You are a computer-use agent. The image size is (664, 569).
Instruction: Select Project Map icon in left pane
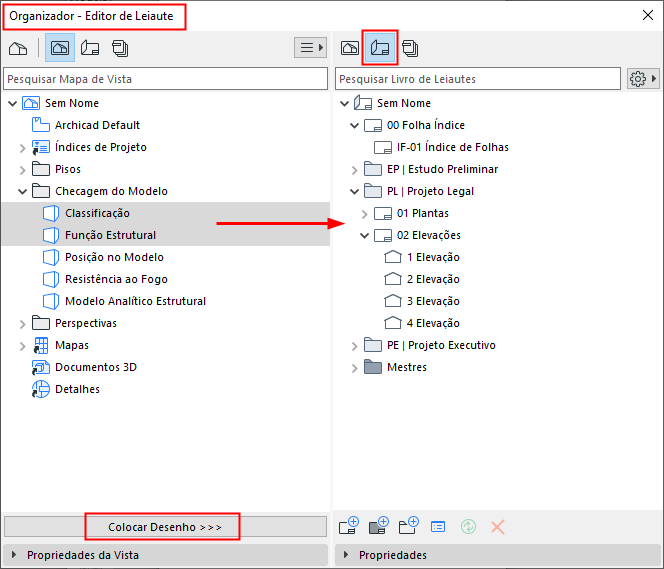pyautogui.click(x=18, y=48)
